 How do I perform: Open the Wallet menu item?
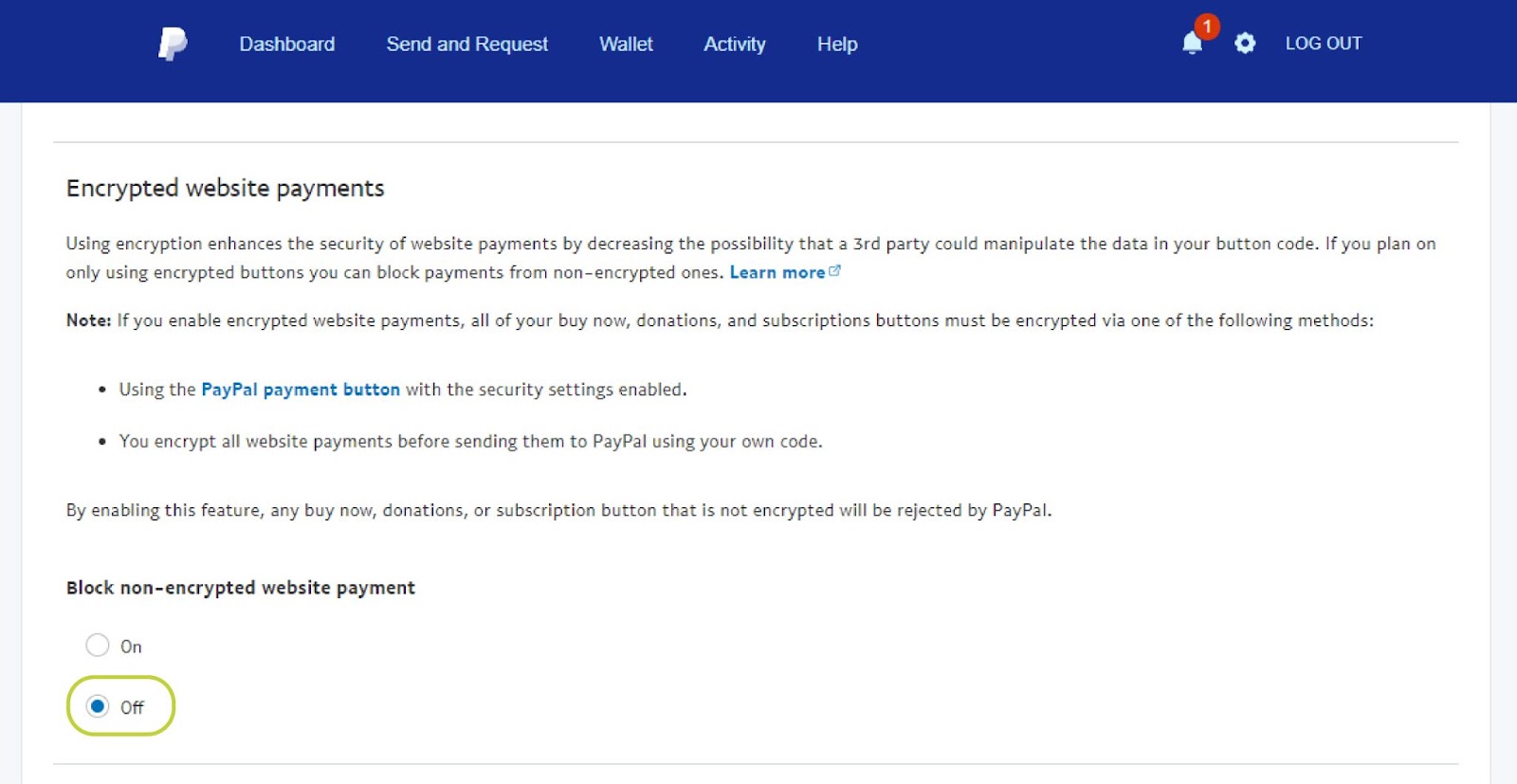tap(626, 44)
